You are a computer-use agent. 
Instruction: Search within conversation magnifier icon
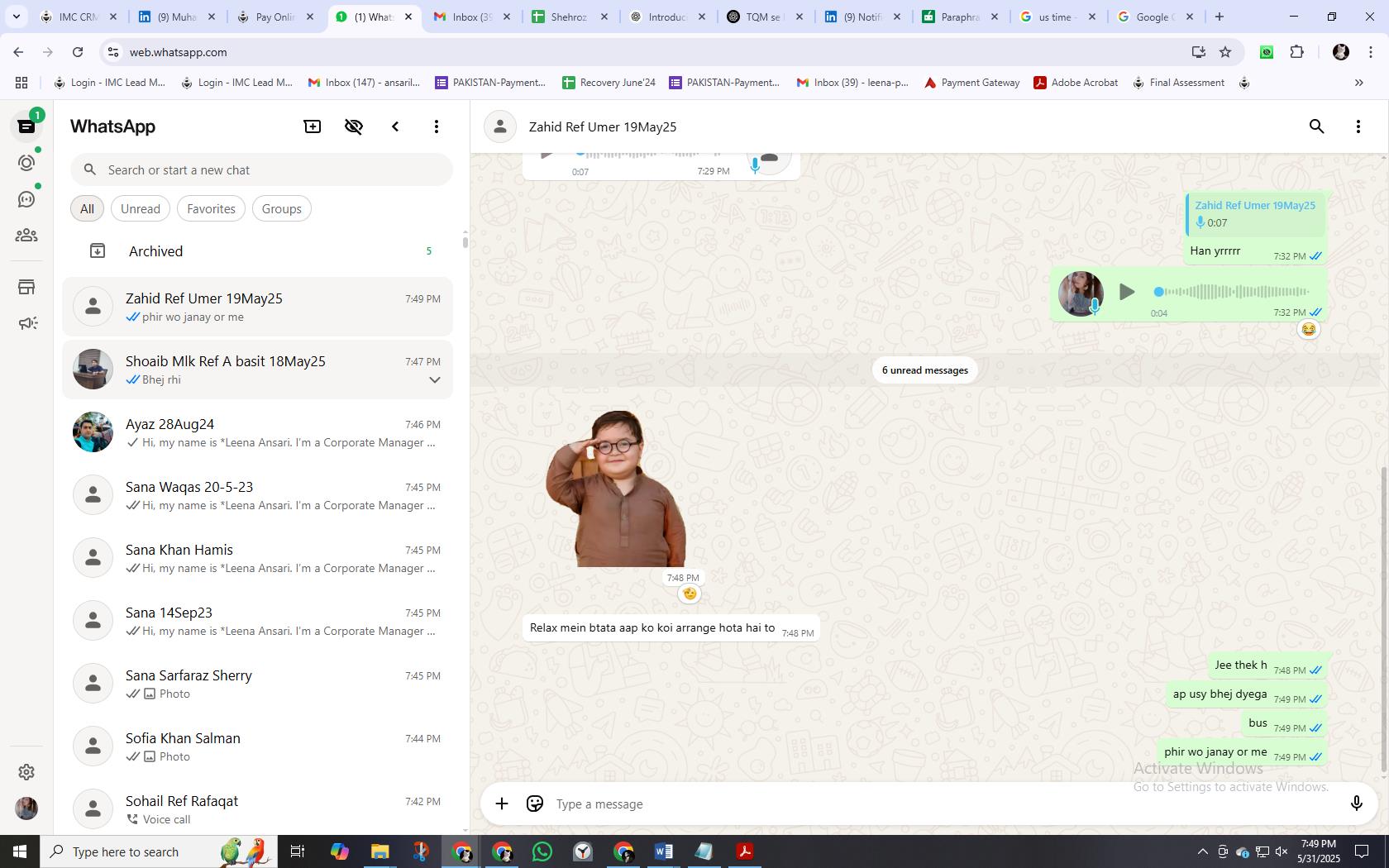[x=1317, y=126]
